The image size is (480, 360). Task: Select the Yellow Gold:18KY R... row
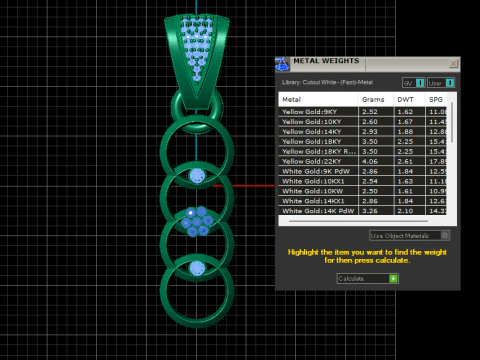pos(363,151)
